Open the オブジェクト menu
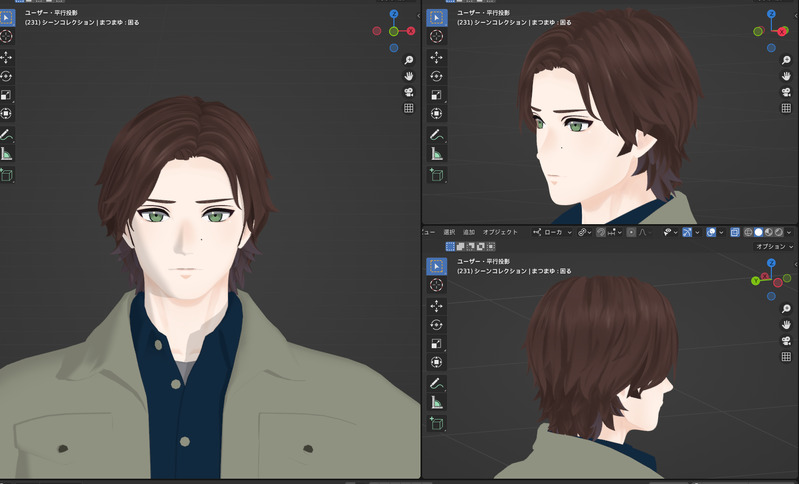 click(500, 232)
